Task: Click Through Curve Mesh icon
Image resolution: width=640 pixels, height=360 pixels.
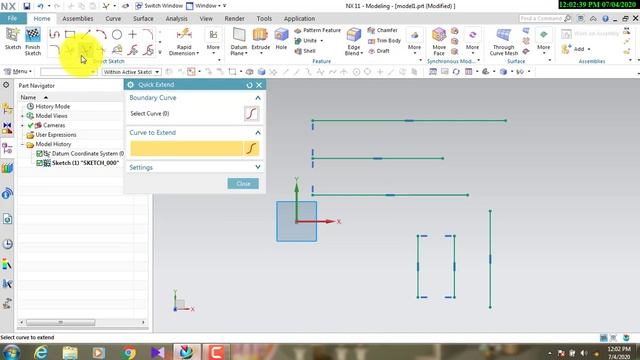Action: click(x=503, y=35)
